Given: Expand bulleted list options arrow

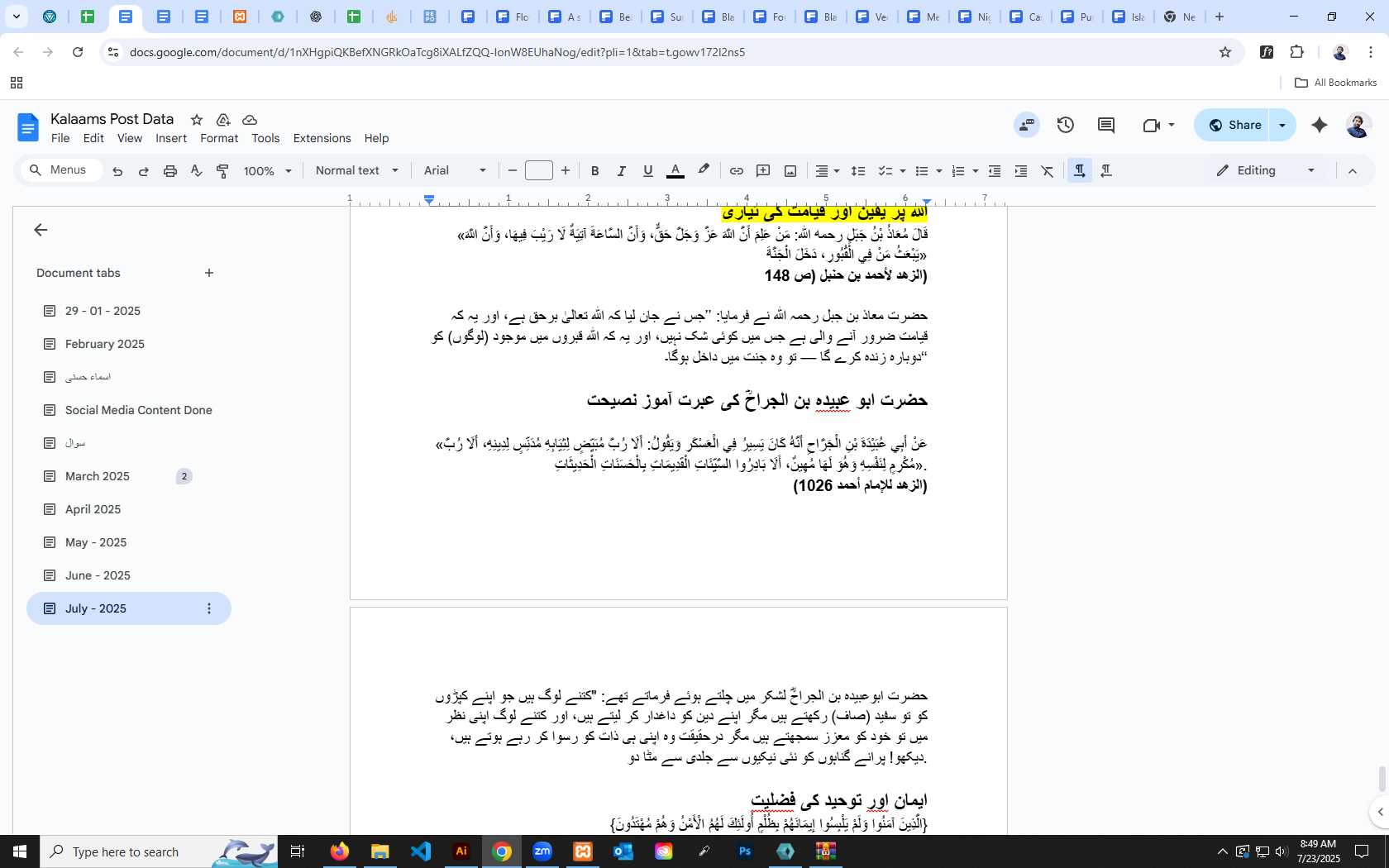Looking at the screenshot, I should coord(939,171).
